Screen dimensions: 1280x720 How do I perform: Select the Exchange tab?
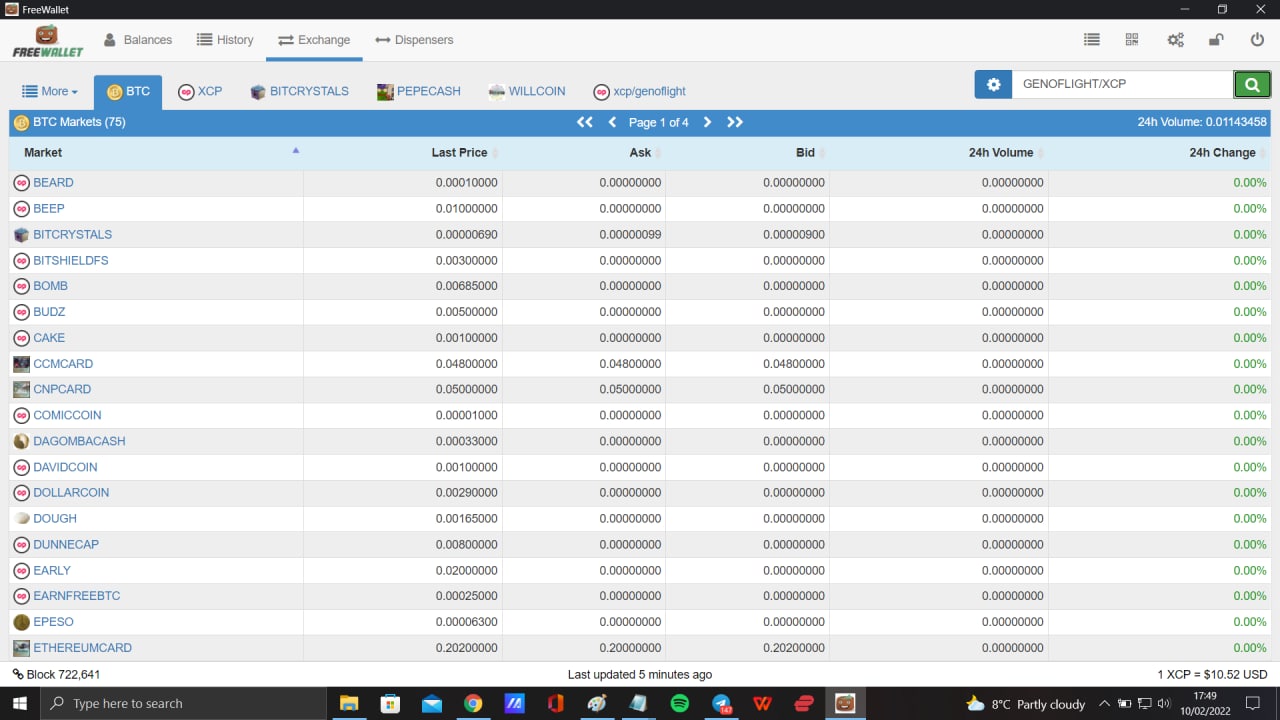314,40
